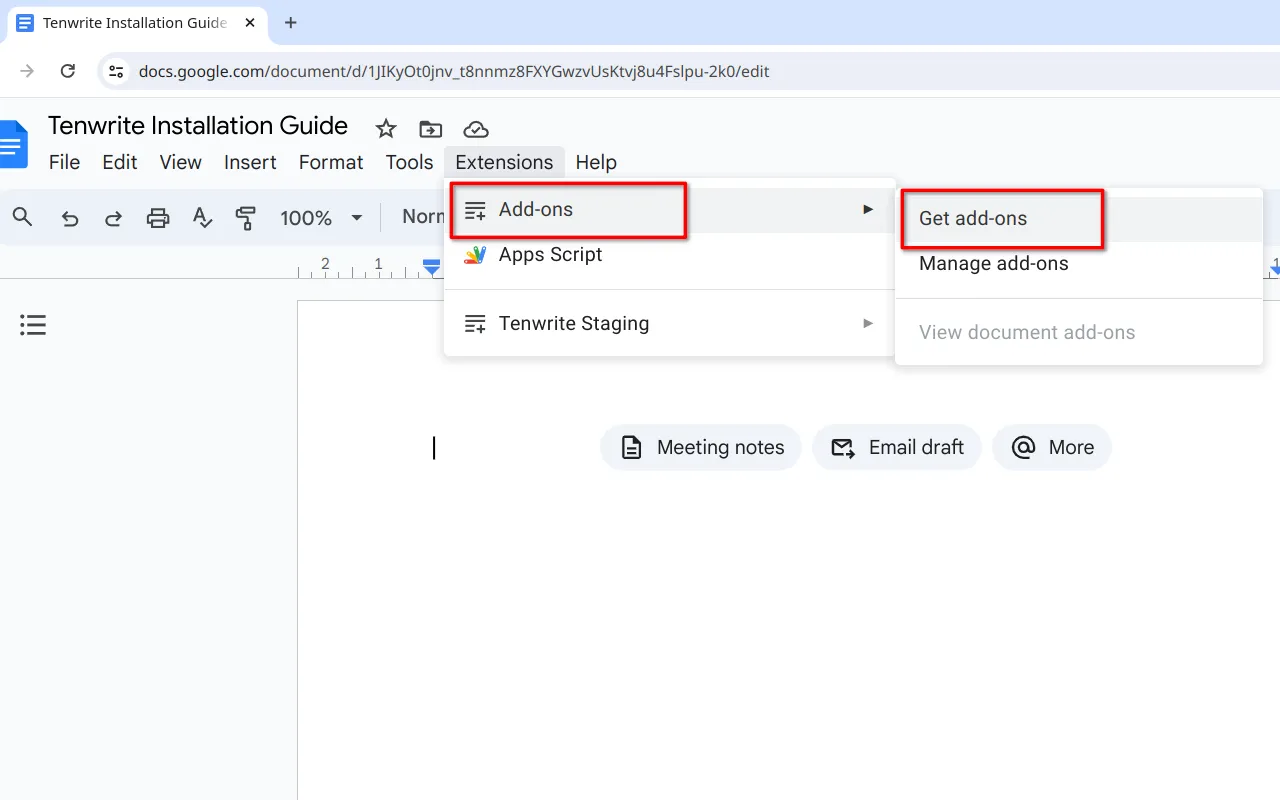Select Manage add-ons from the menu
Viewport: 1280px width, 800px height.
992,263
